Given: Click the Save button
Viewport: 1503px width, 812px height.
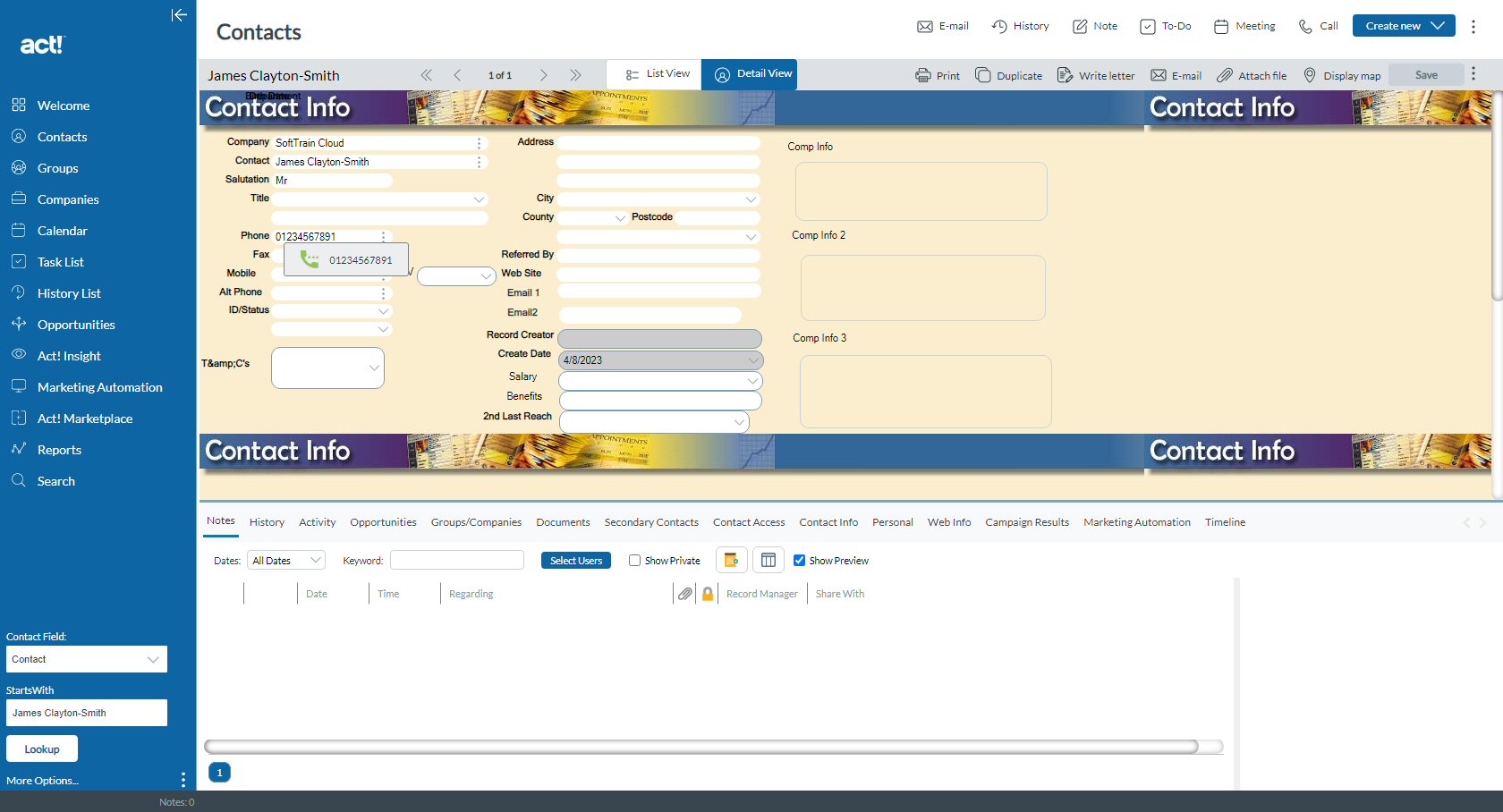Looking at the screenshot, I should [1426, 75].
